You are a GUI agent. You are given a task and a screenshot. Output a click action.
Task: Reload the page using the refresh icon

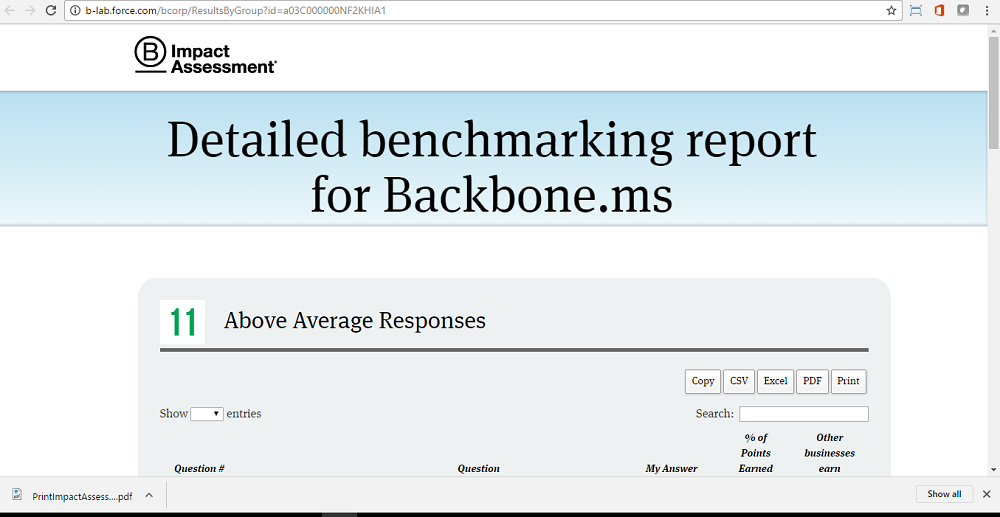tap(52, 11)
